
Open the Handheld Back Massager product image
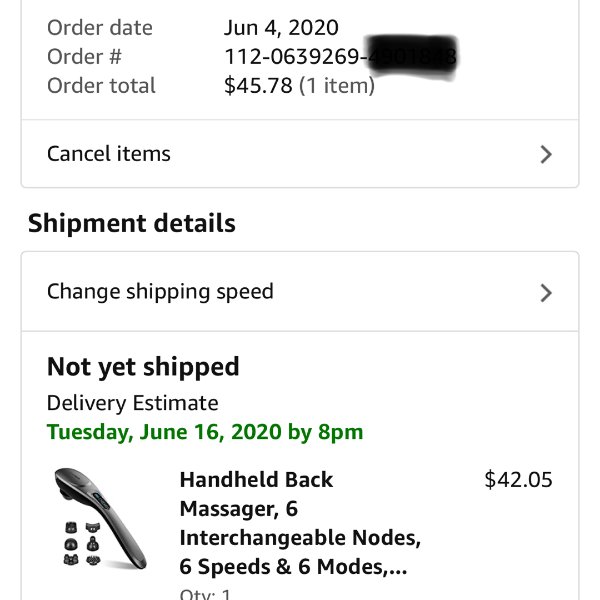tap(101, 518)
